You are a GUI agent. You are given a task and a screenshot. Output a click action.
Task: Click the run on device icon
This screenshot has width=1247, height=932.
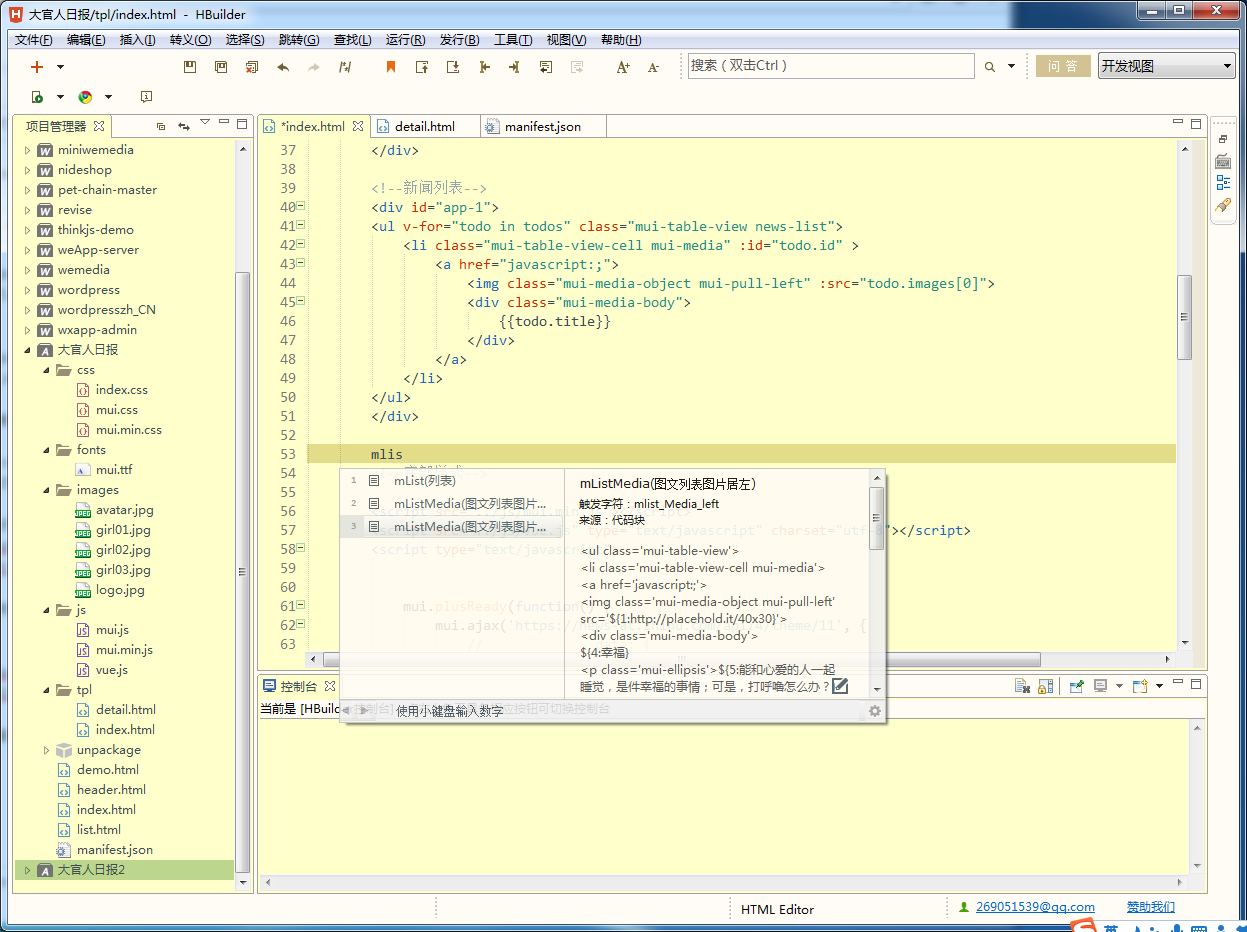click(x=37, y=97)
